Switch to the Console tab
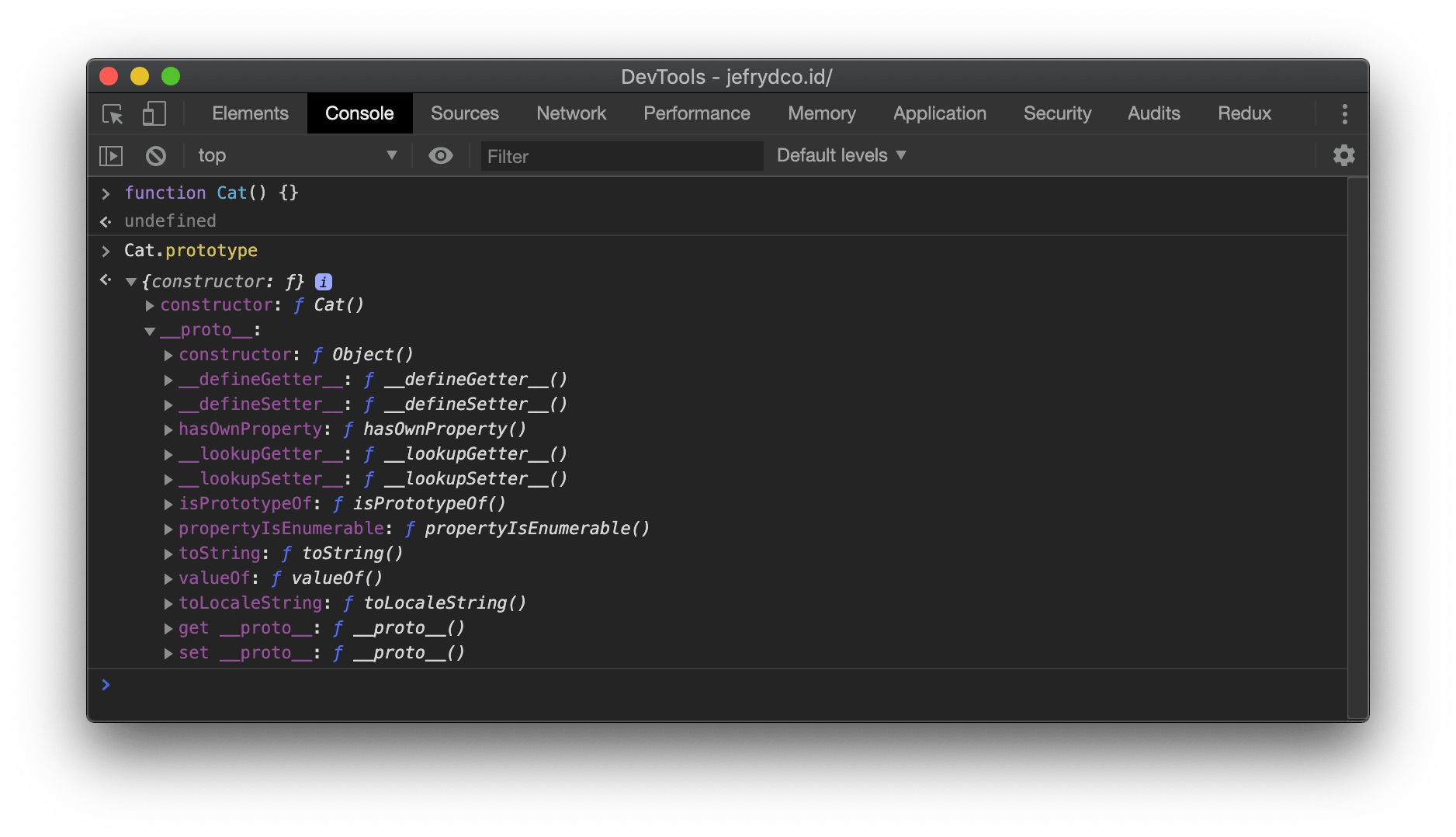Viewport: 1456px width, 837px height. pos(359,113)
